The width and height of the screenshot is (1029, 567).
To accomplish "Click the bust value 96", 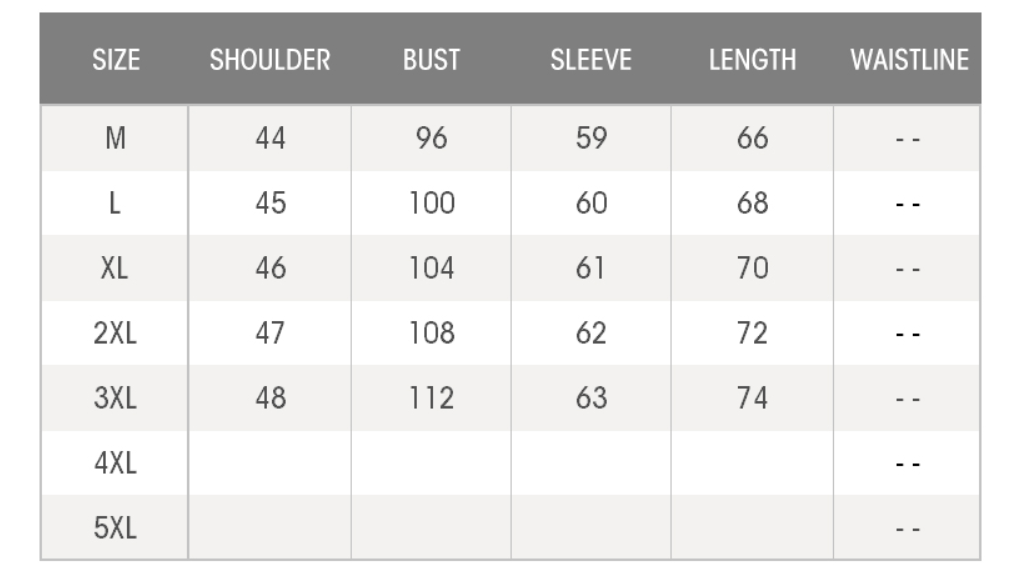I will [x=431, y=139].
